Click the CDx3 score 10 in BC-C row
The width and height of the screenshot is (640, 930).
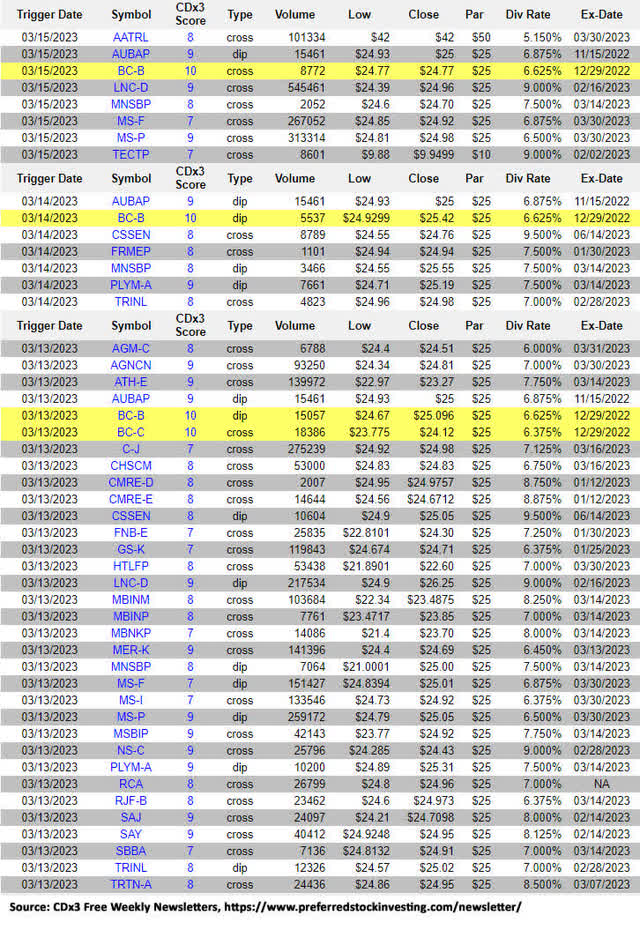pyautogui.click(x=190, y=432)
